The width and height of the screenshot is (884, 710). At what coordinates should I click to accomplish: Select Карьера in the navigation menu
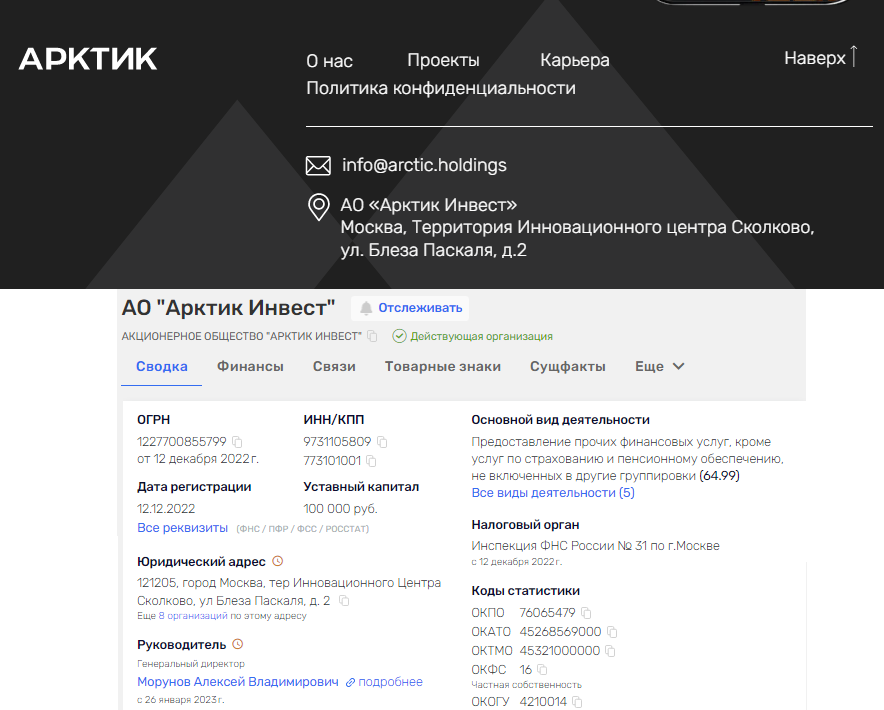575,60
